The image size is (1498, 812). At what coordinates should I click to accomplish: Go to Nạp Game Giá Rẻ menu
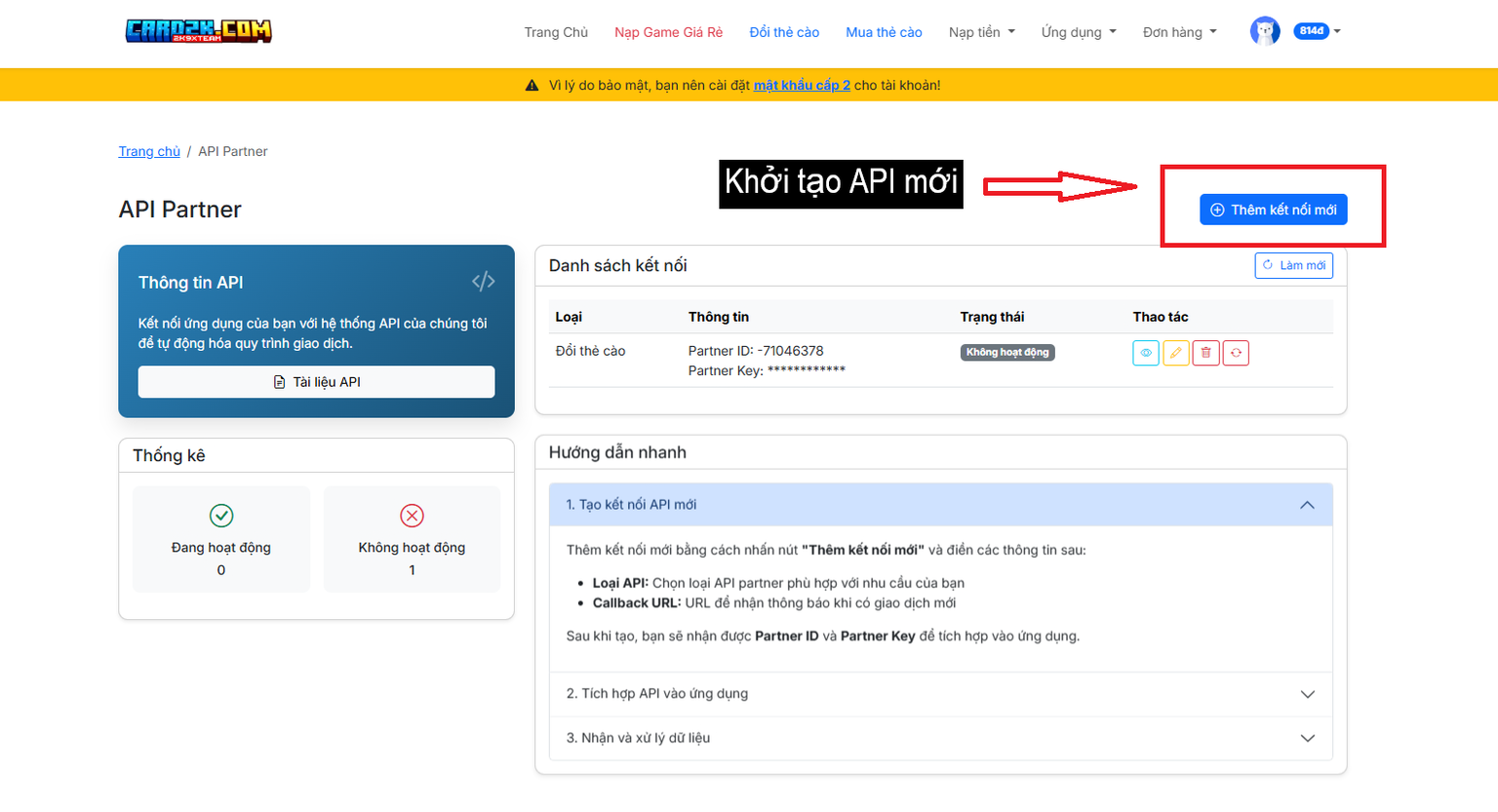pos(668,32)
